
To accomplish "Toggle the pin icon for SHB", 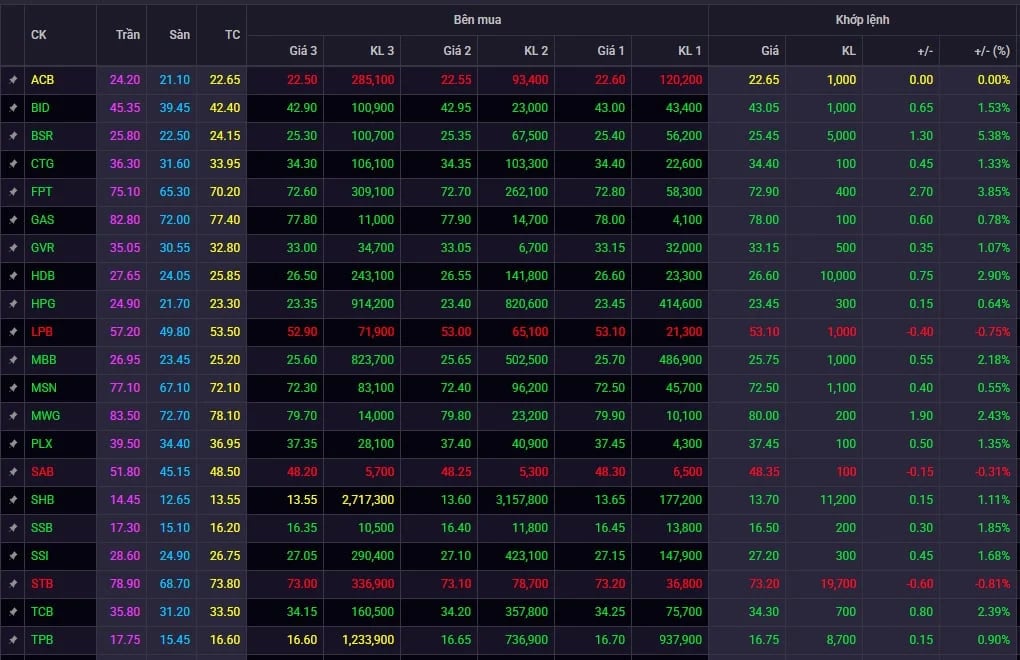I will tap(13, 500).
